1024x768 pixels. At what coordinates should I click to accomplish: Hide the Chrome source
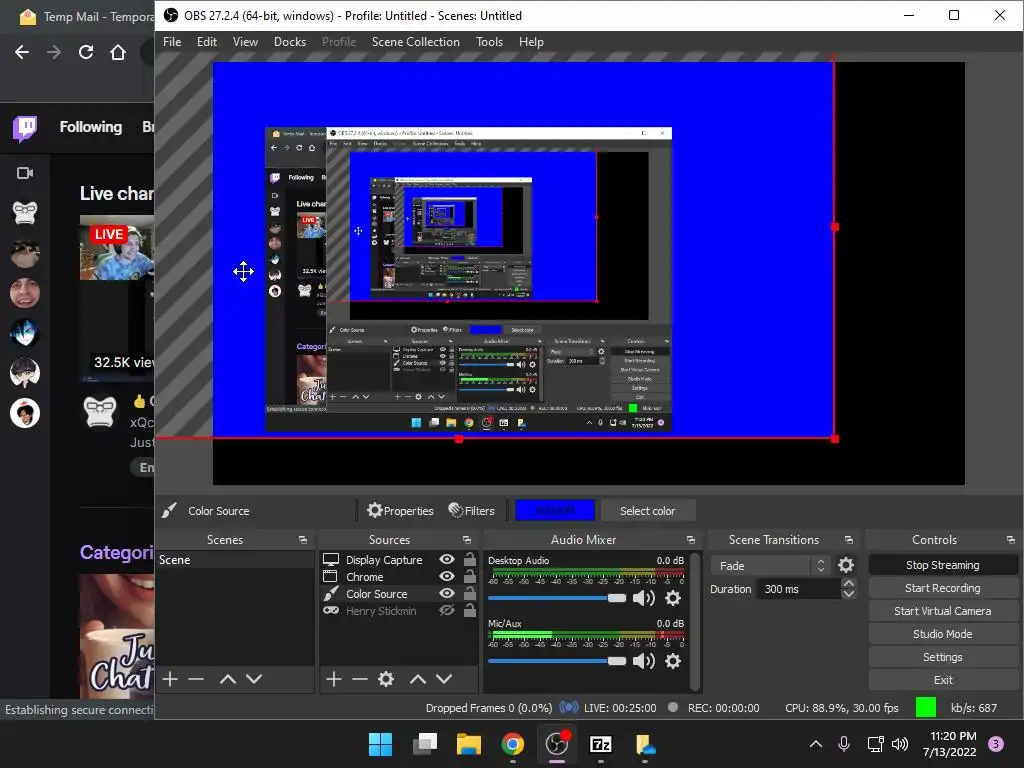coord(447,577)
